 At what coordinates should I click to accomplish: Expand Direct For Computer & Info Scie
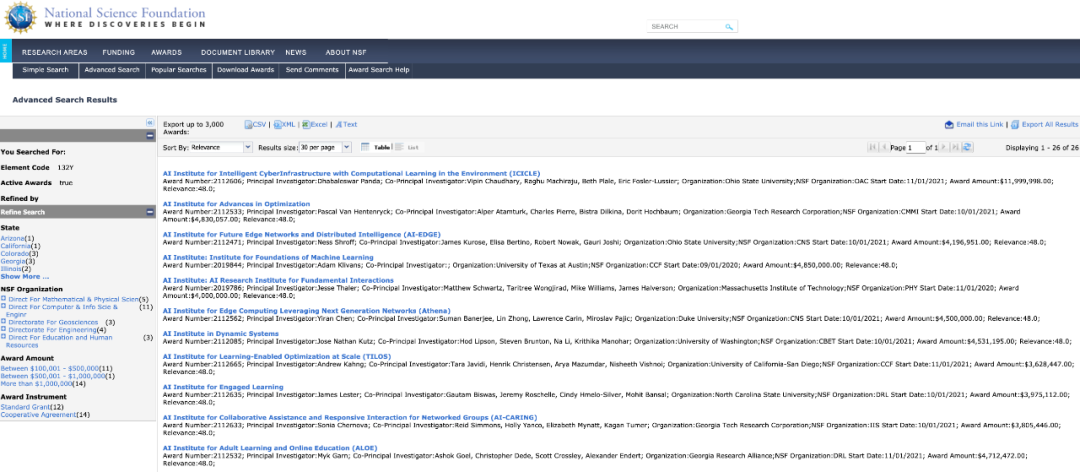coord(3,307)
